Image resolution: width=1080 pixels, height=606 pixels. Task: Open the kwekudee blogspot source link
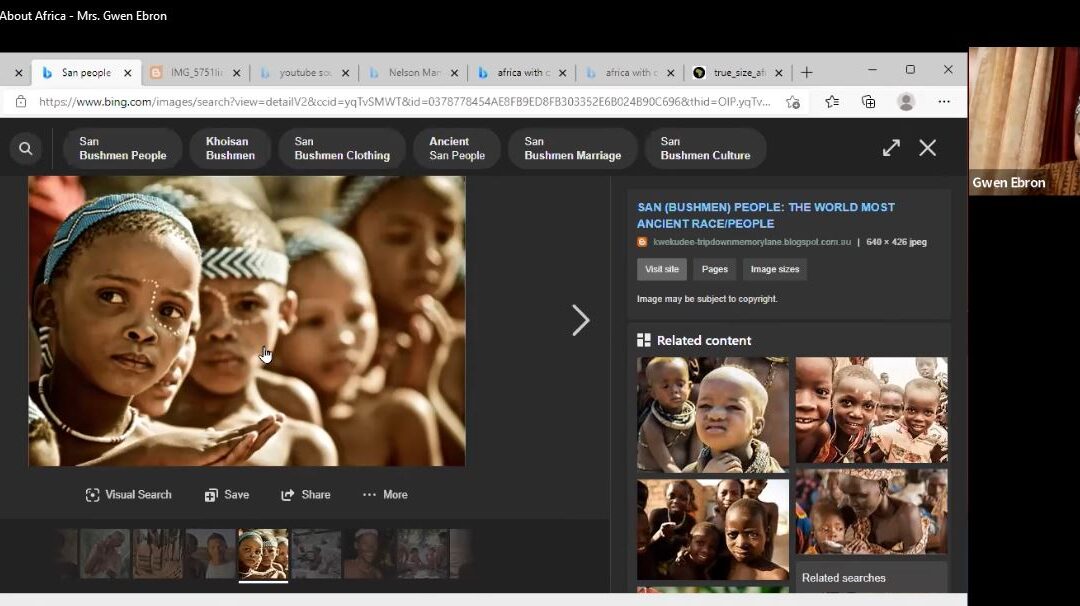coord(752,242)
